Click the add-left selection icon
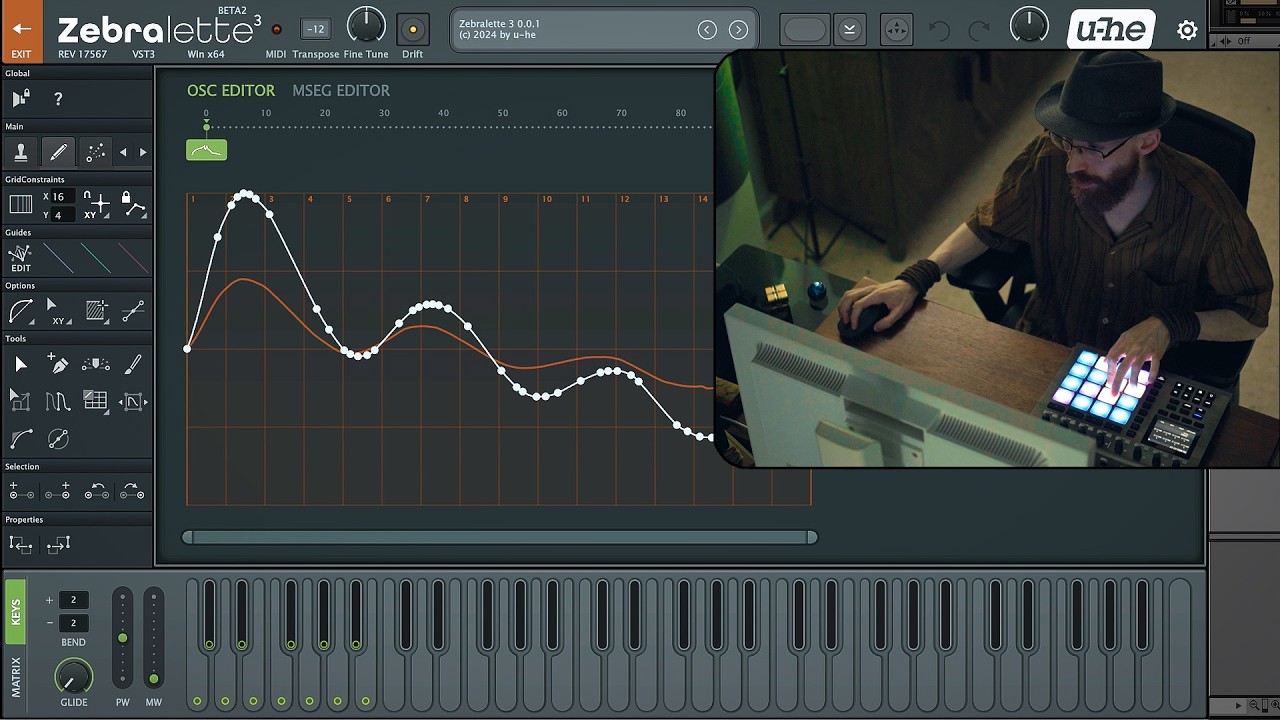This screenshot has width=1280, height=720. [x=20, y=491]
